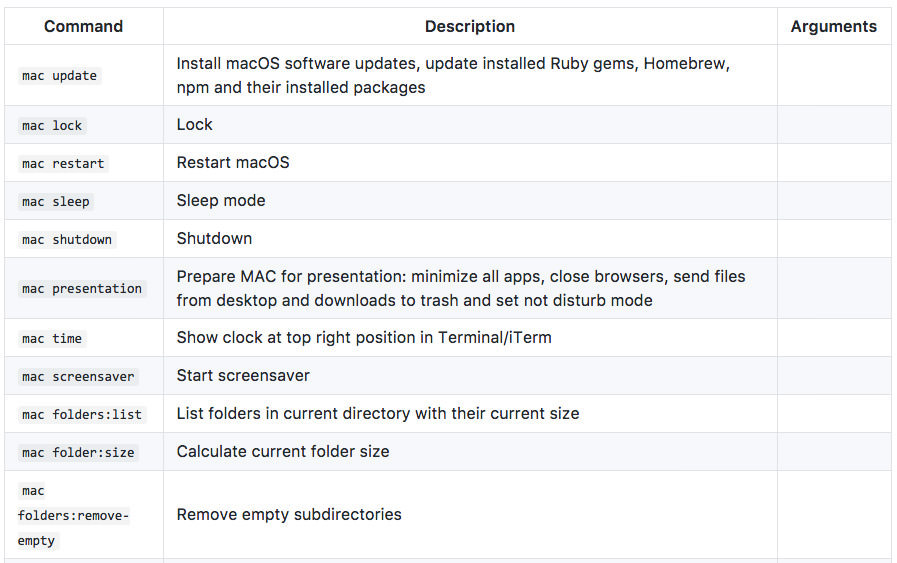Select the 'mac folder:size' command label

pos(78,453)
